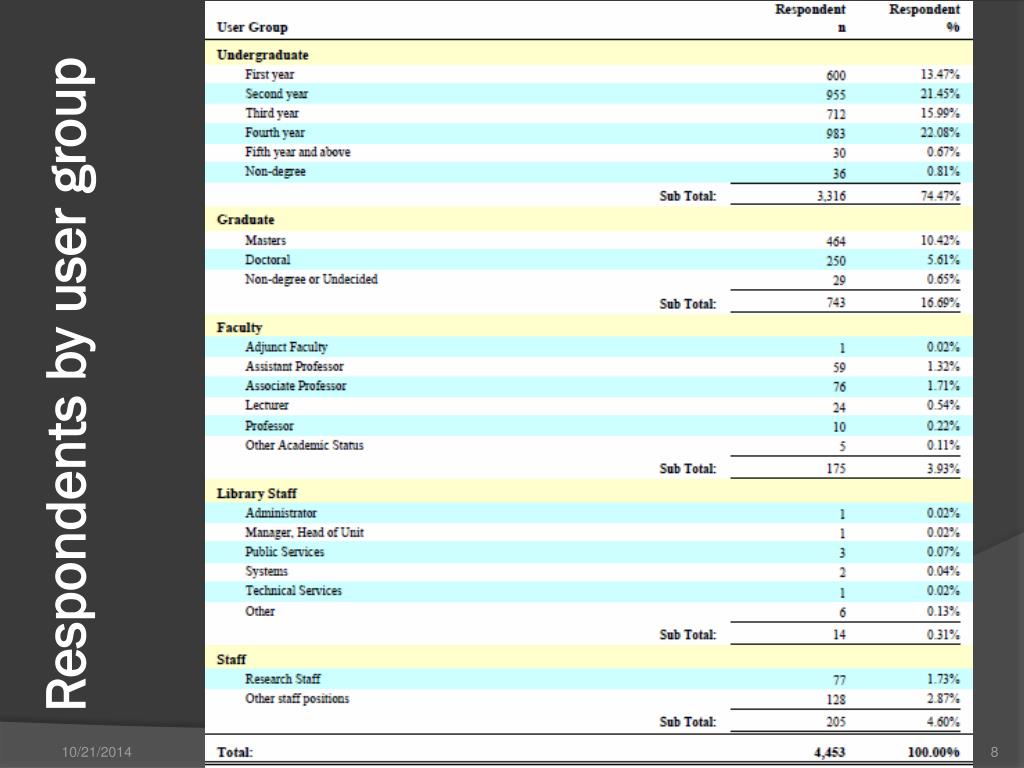1024x768 pixels.
Task: Select the "User Group" column header
Action: (x=252, y=27)
